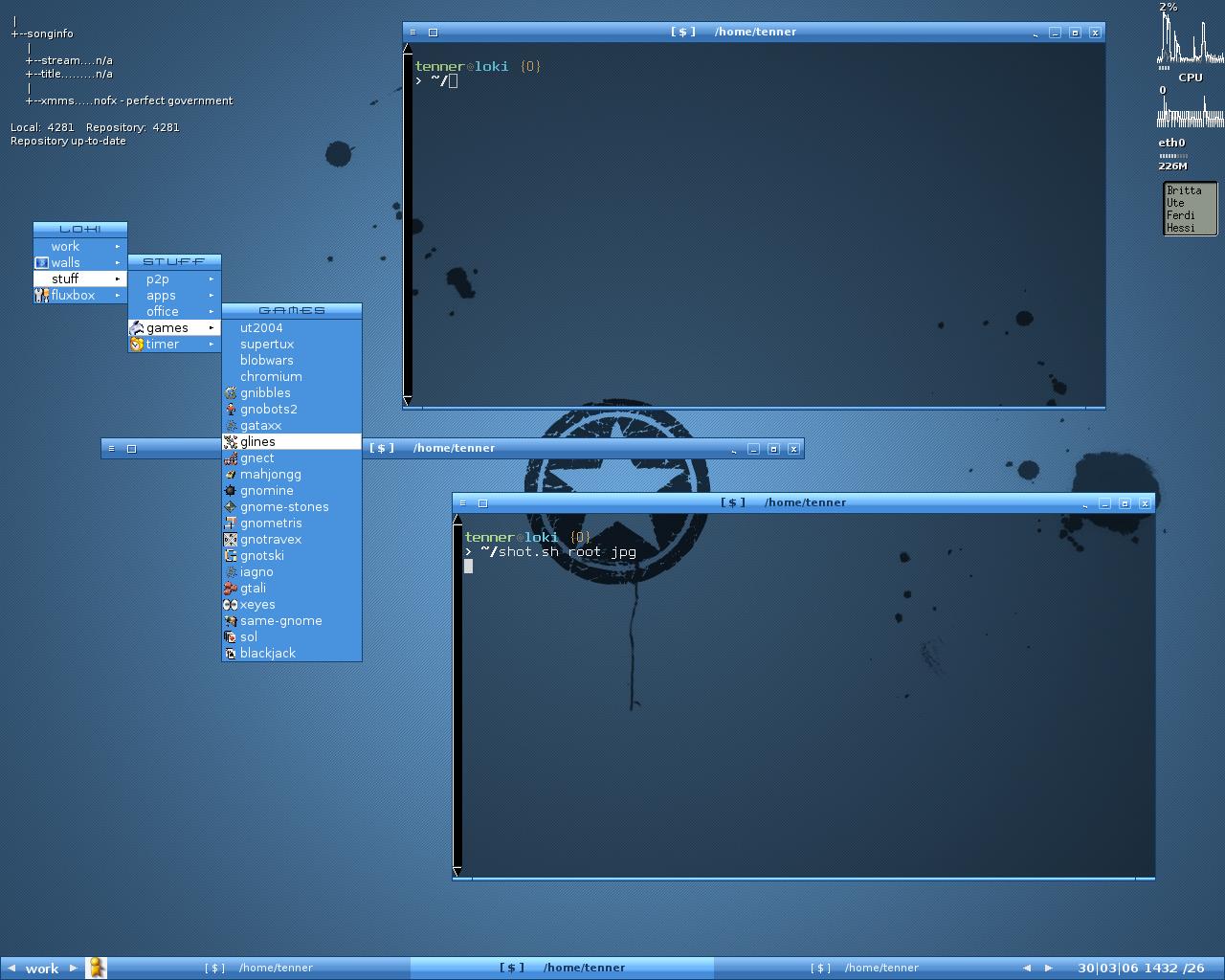Expand the p2p submenu in the Stuff menu
This screenshot has width=1225, height=980.
click(x=212, y=278)
